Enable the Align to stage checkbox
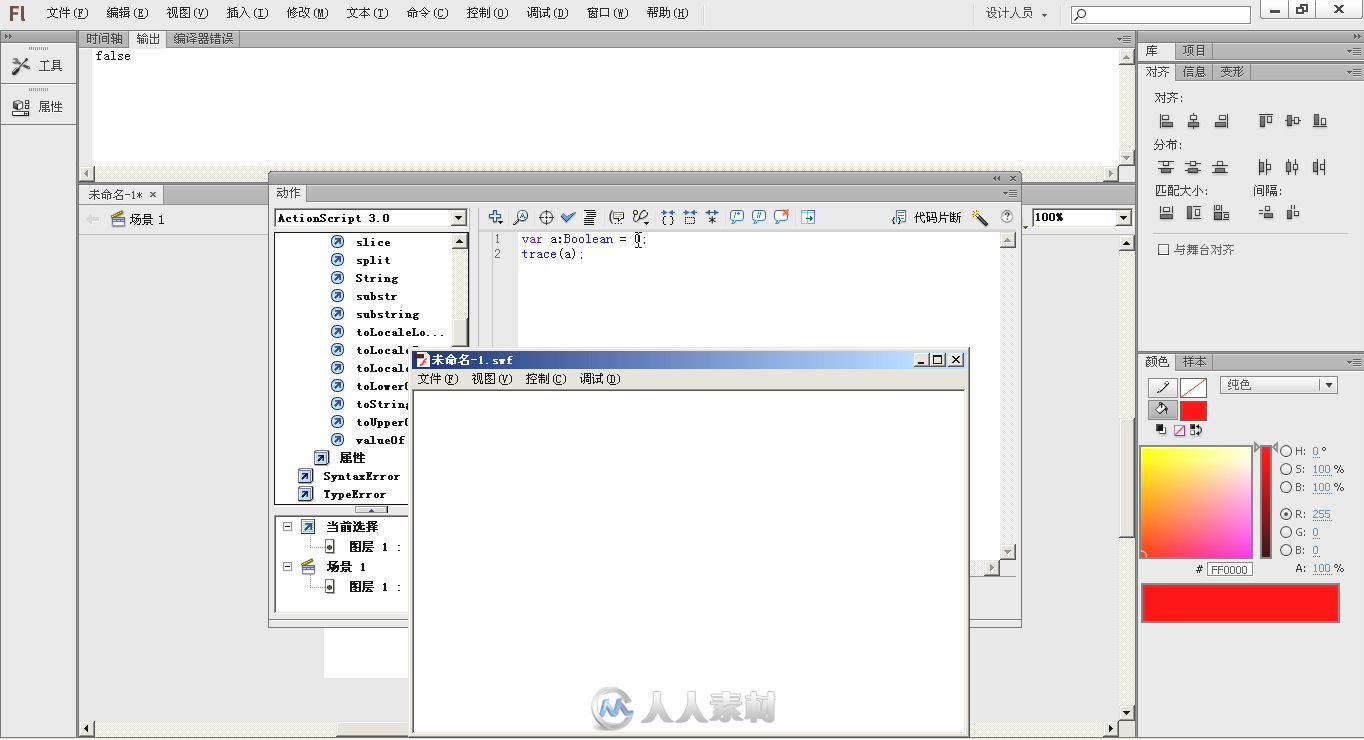Viewport: 1364px width, 740px height. pos(1163,250)
